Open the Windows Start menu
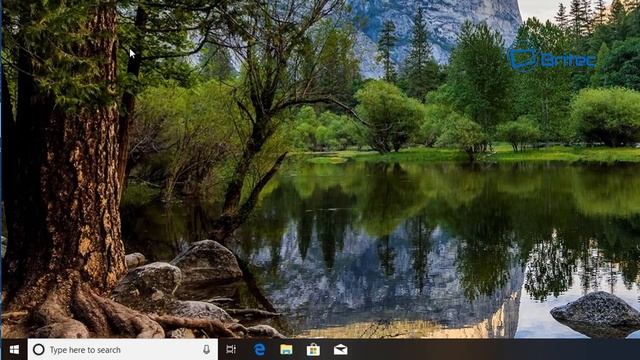640x360 pixels. coord(14,350)
